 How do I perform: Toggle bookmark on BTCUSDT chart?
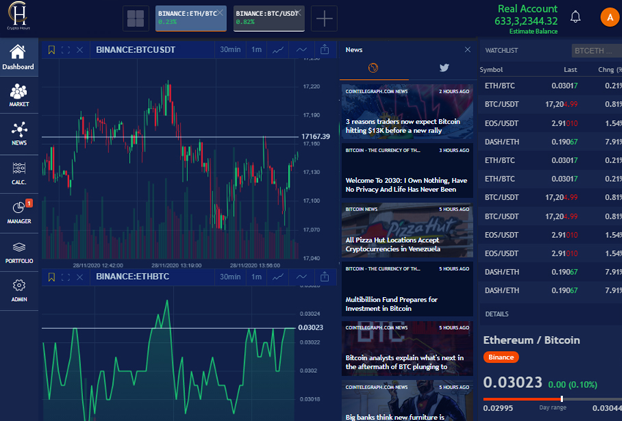(52, 49)
